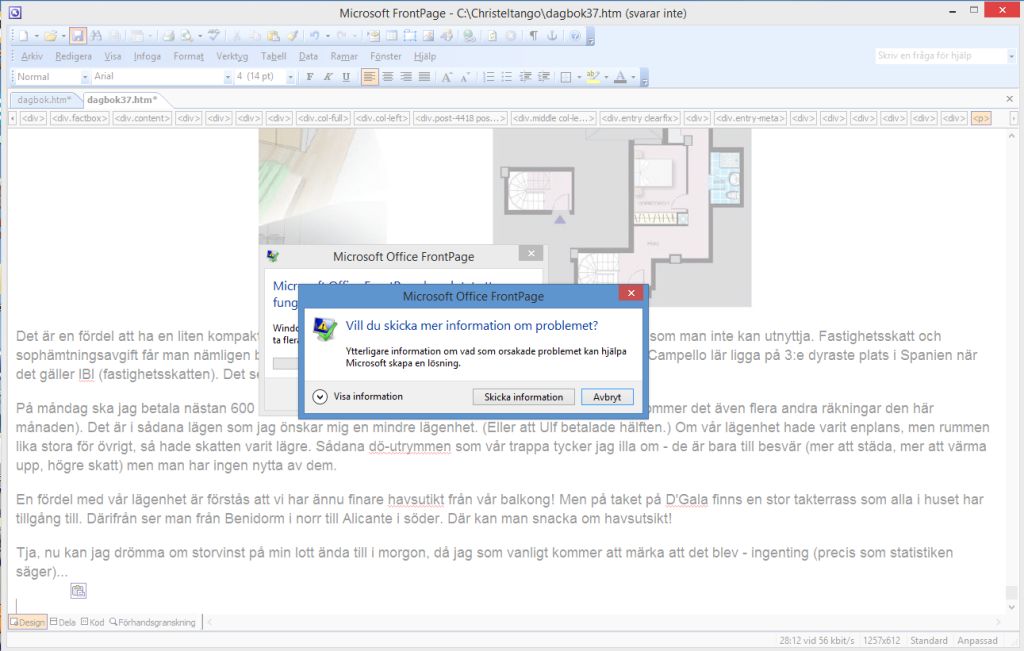Click the Paste Options smart tag icon
This screenshot has height=651, width=1024.
tap(78, 590)
